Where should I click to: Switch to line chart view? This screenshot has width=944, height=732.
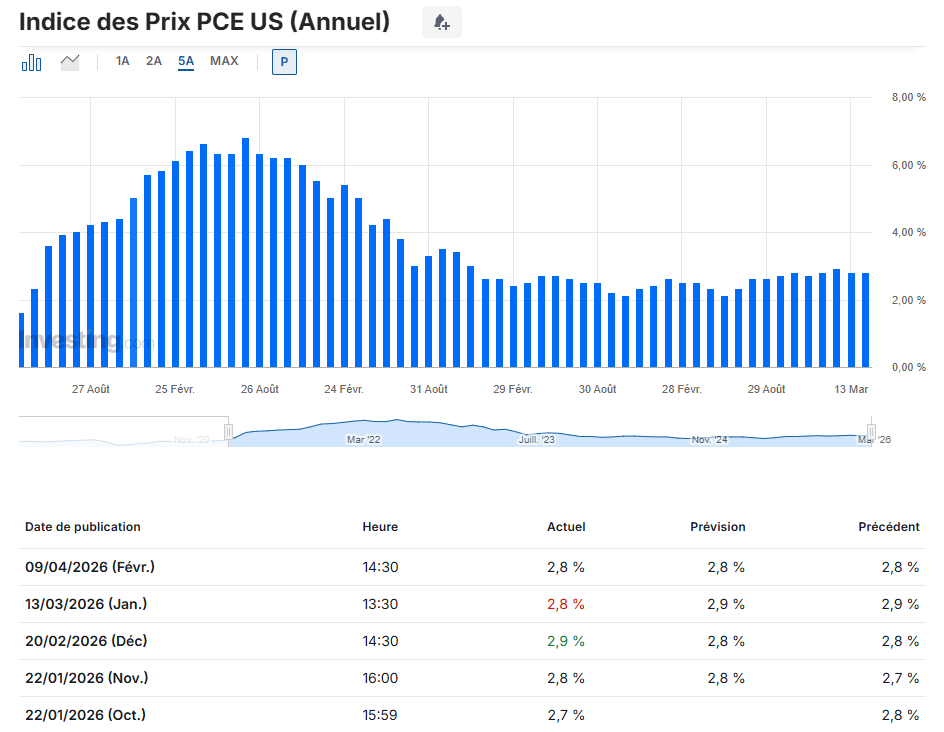(70, 62)
